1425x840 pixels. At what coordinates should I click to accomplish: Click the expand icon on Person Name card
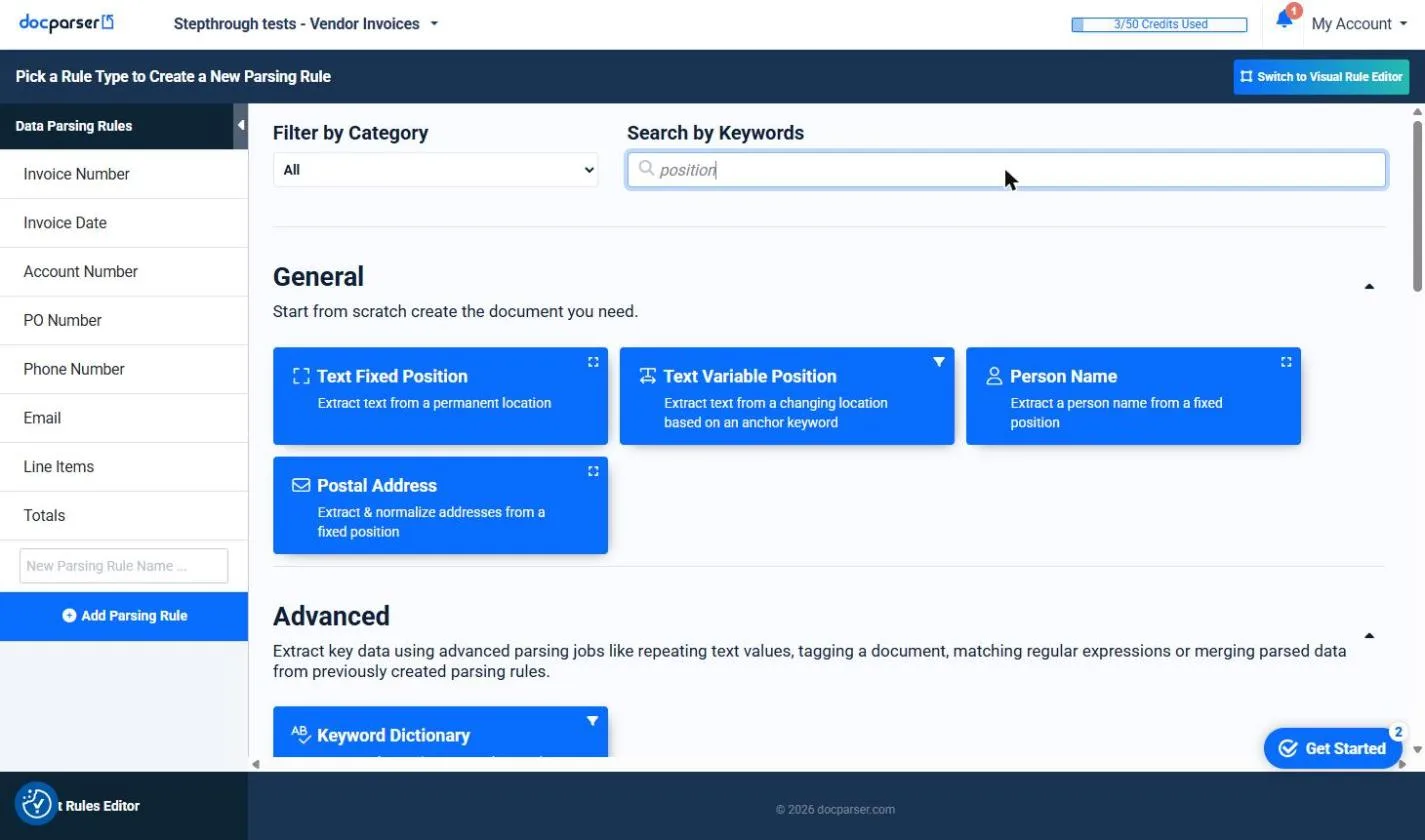[x=1286, y=362]
